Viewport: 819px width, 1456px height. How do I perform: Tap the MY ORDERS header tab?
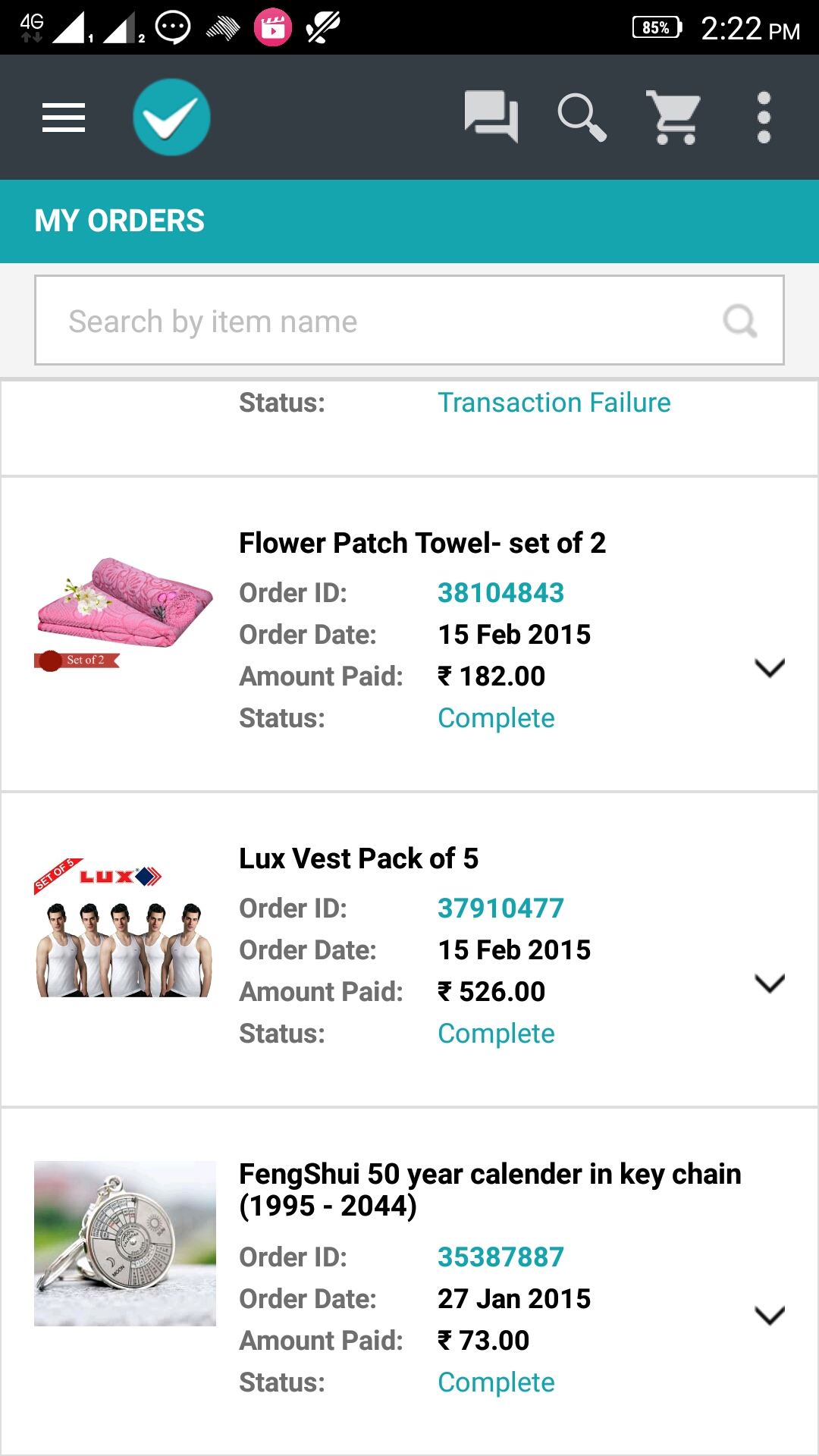pos(120,221)
